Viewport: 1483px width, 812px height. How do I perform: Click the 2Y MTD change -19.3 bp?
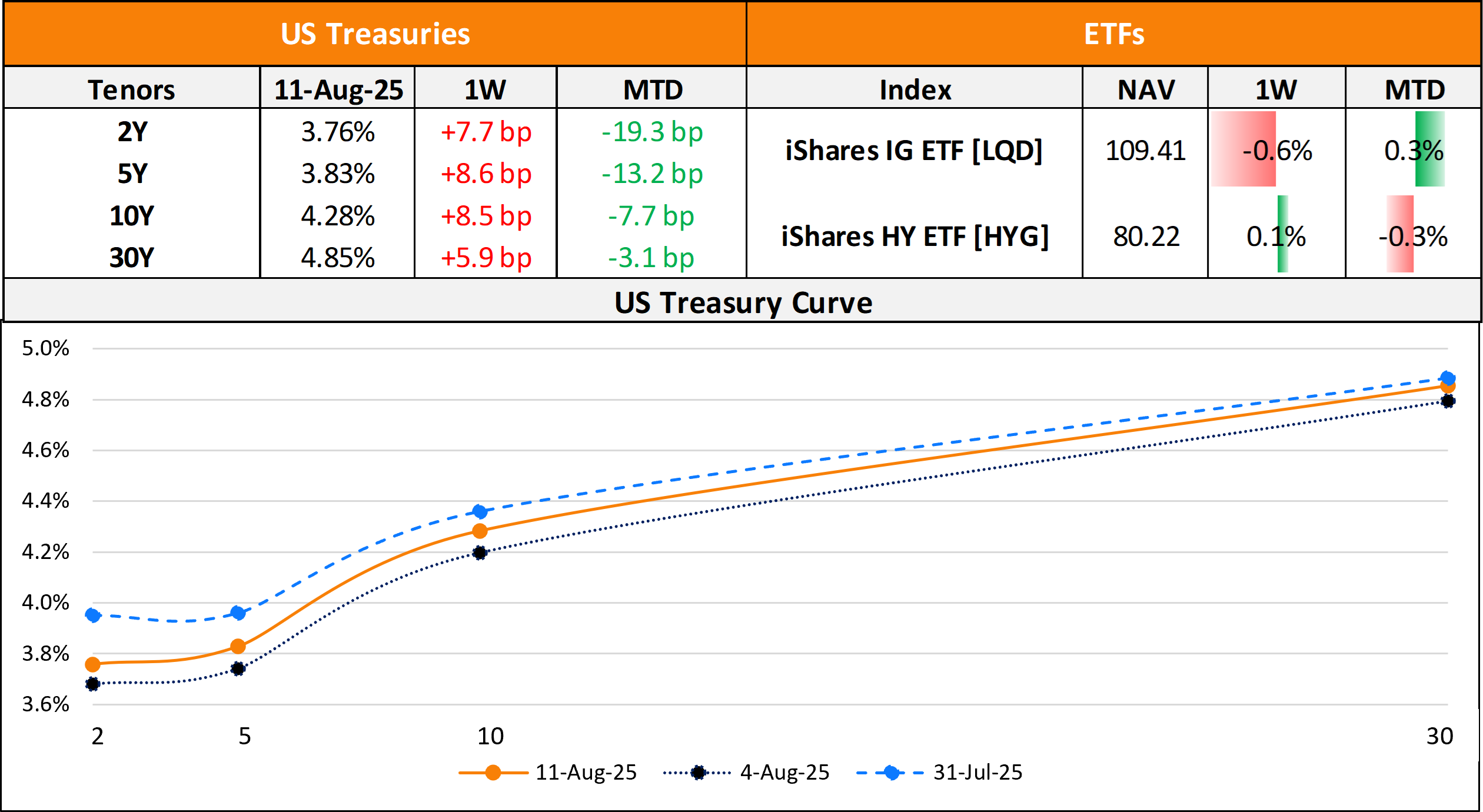point(652,132)
